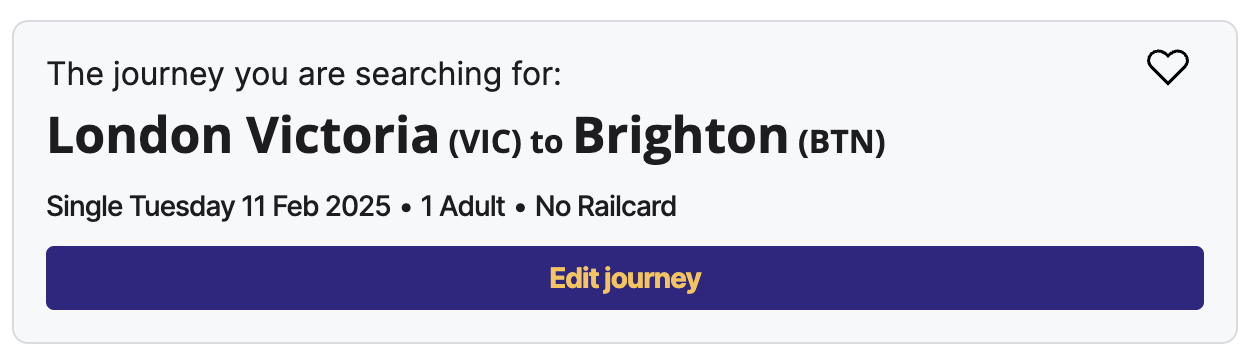Select the Brighton destination station name
The image size is (1256, 364).
(x=681, y=137)
